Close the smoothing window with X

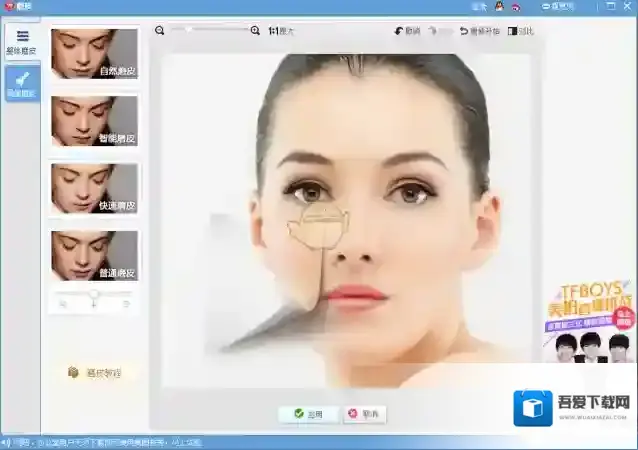[627, 6]
